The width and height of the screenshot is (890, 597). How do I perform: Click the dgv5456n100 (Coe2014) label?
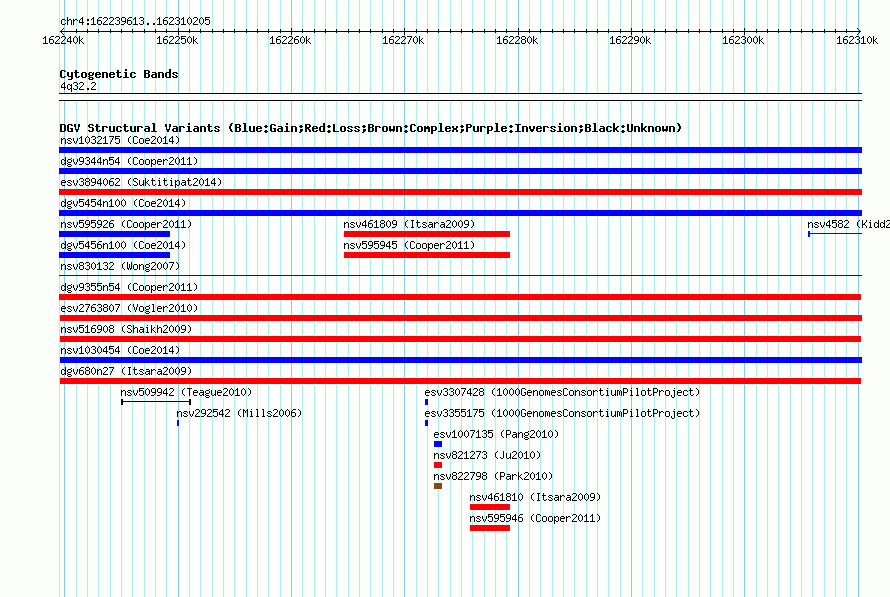pos(123,245)
